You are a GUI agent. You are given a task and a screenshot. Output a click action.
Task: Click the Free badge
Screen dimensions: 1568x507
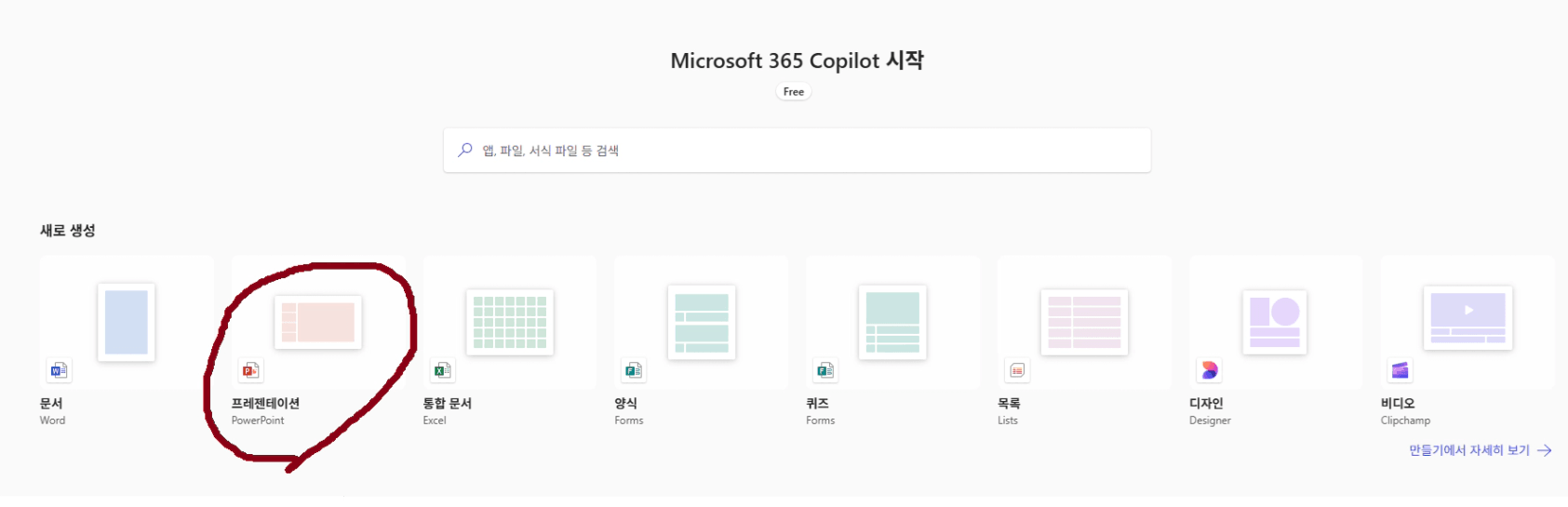tap(794, 91)
